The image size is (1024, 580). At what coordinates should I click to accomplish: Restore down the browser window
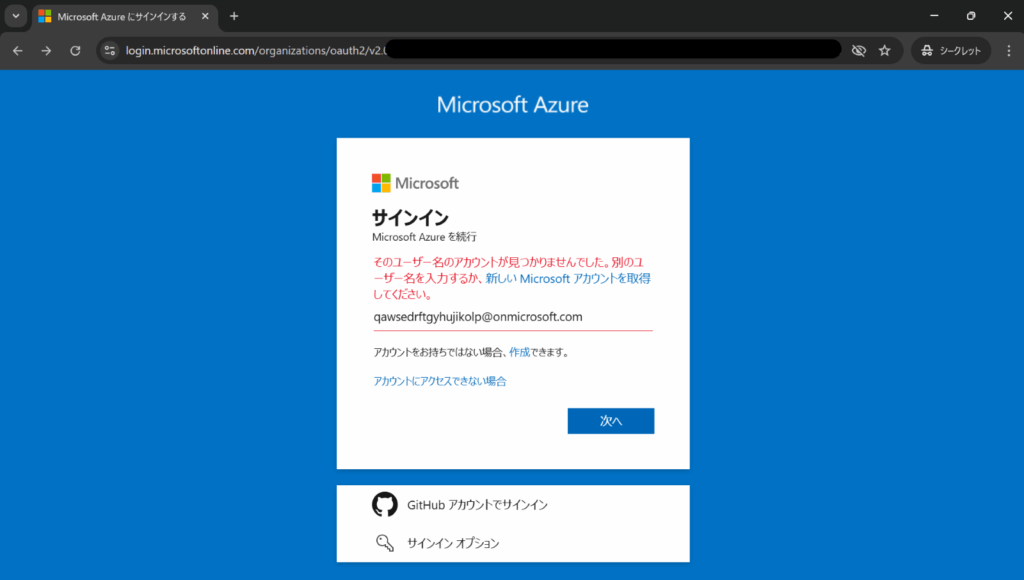[x=971, y=16]
